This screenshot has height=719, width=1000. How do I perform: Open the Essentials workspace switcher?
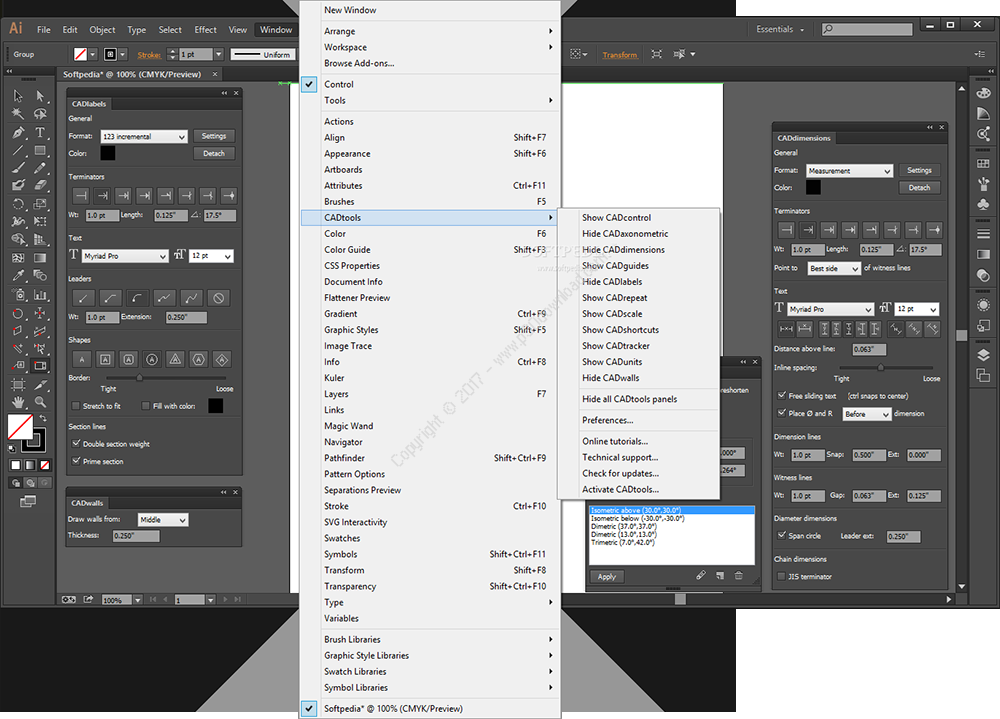coord(780,29)
